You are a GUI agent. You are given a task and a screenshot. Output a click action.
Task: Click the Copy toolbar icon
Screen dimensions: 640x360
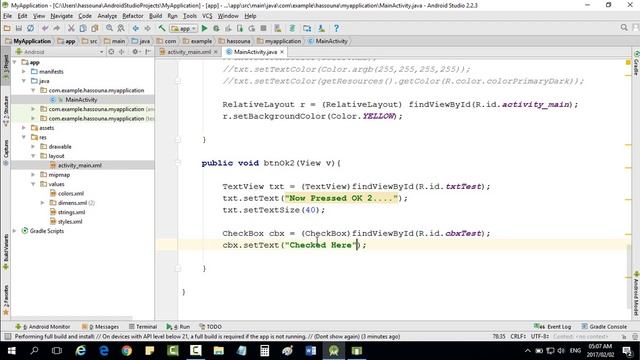[83, 28]
